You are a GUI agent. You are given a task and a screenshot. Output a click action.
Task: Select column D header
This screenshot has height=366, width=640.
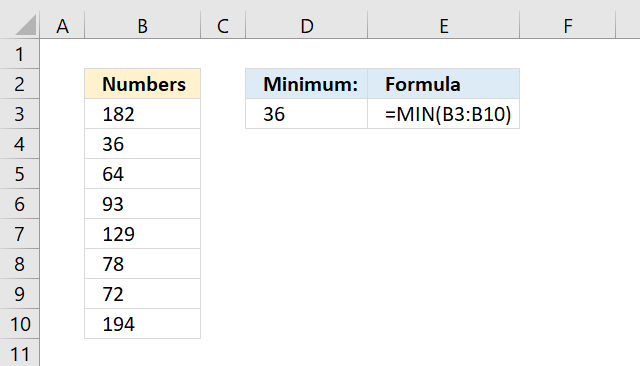pos(307,25)
